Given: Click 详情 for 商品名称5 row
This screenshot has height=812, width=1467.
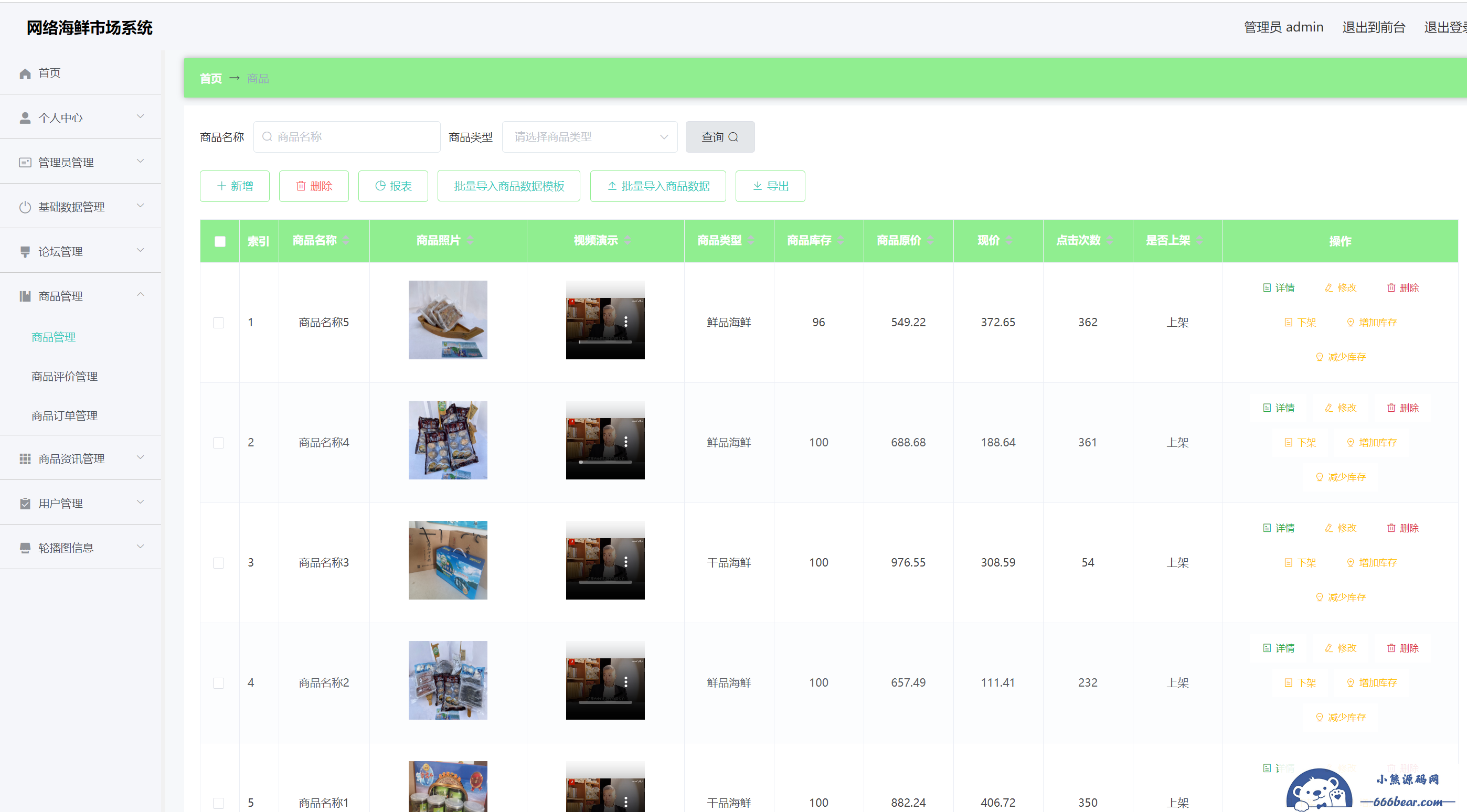Looking at the screenshot, I should 1279,287.
